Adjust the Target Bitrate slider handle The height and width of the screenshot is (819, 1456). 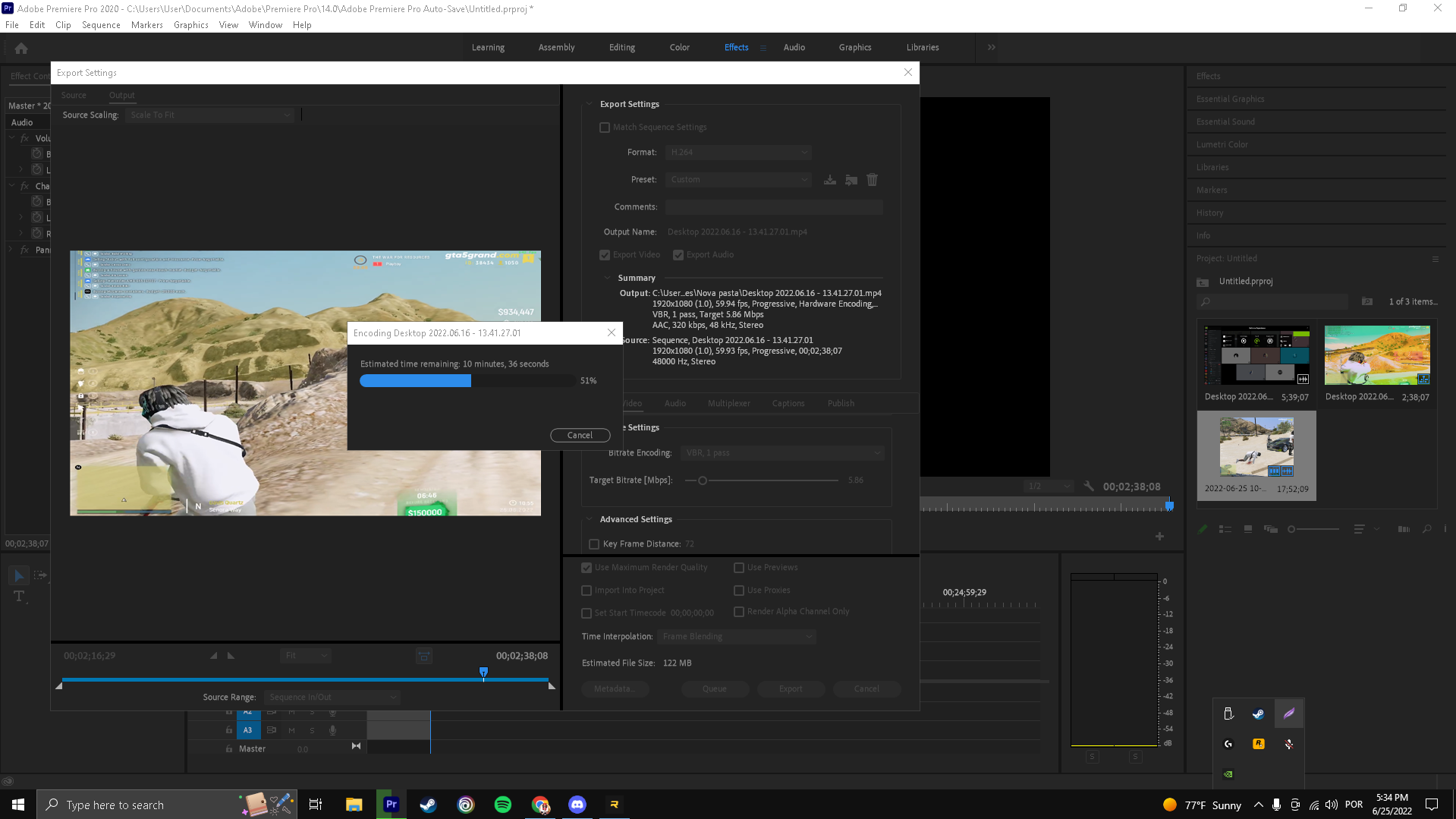click(x=703, y=480)
